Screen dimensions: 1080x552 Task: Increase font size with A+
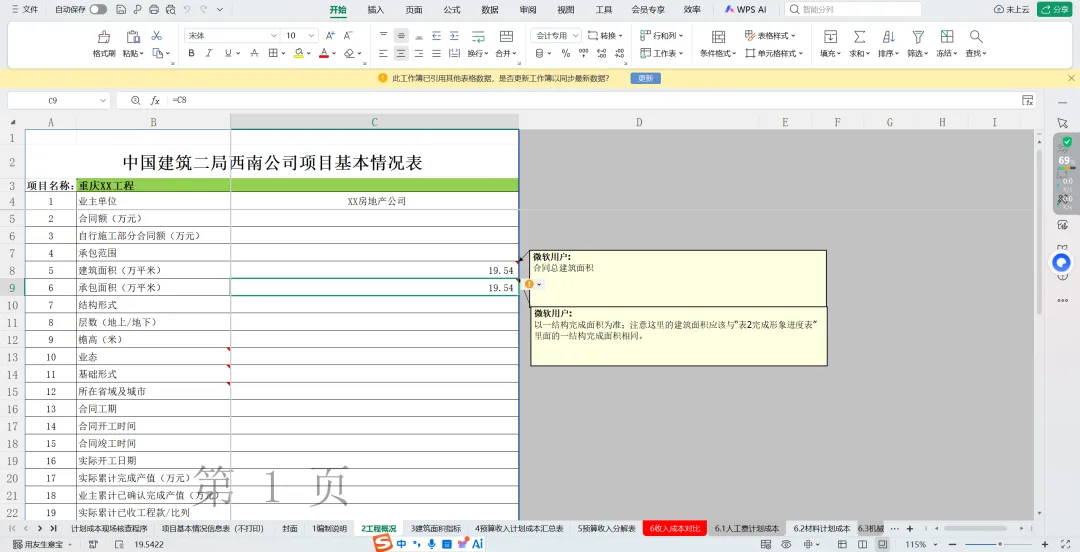click(x=330, y=36)
